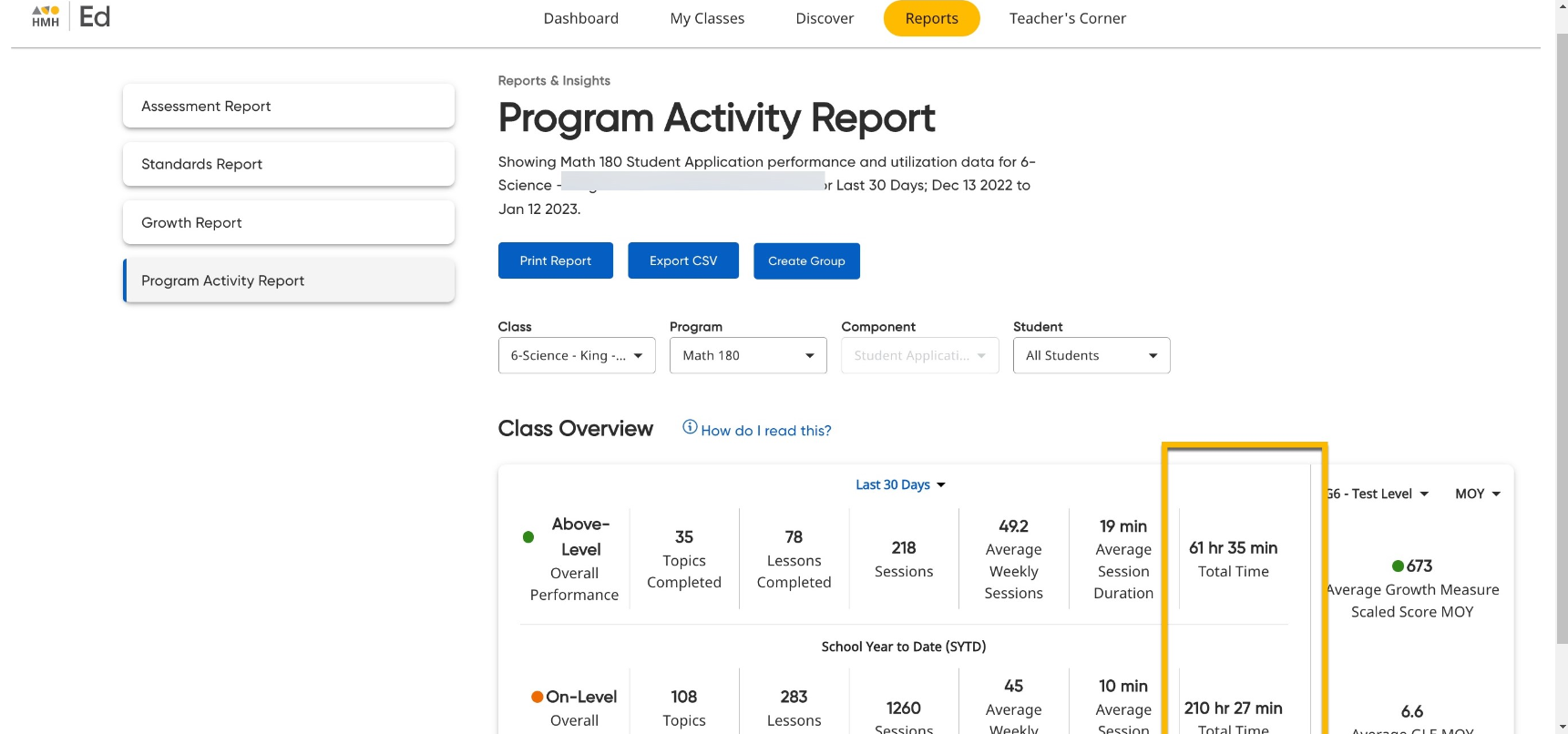Click the Export CSV button
The width and height of the screenshot is (1568, 734).
pyautogui.click(x=682, y=260)
